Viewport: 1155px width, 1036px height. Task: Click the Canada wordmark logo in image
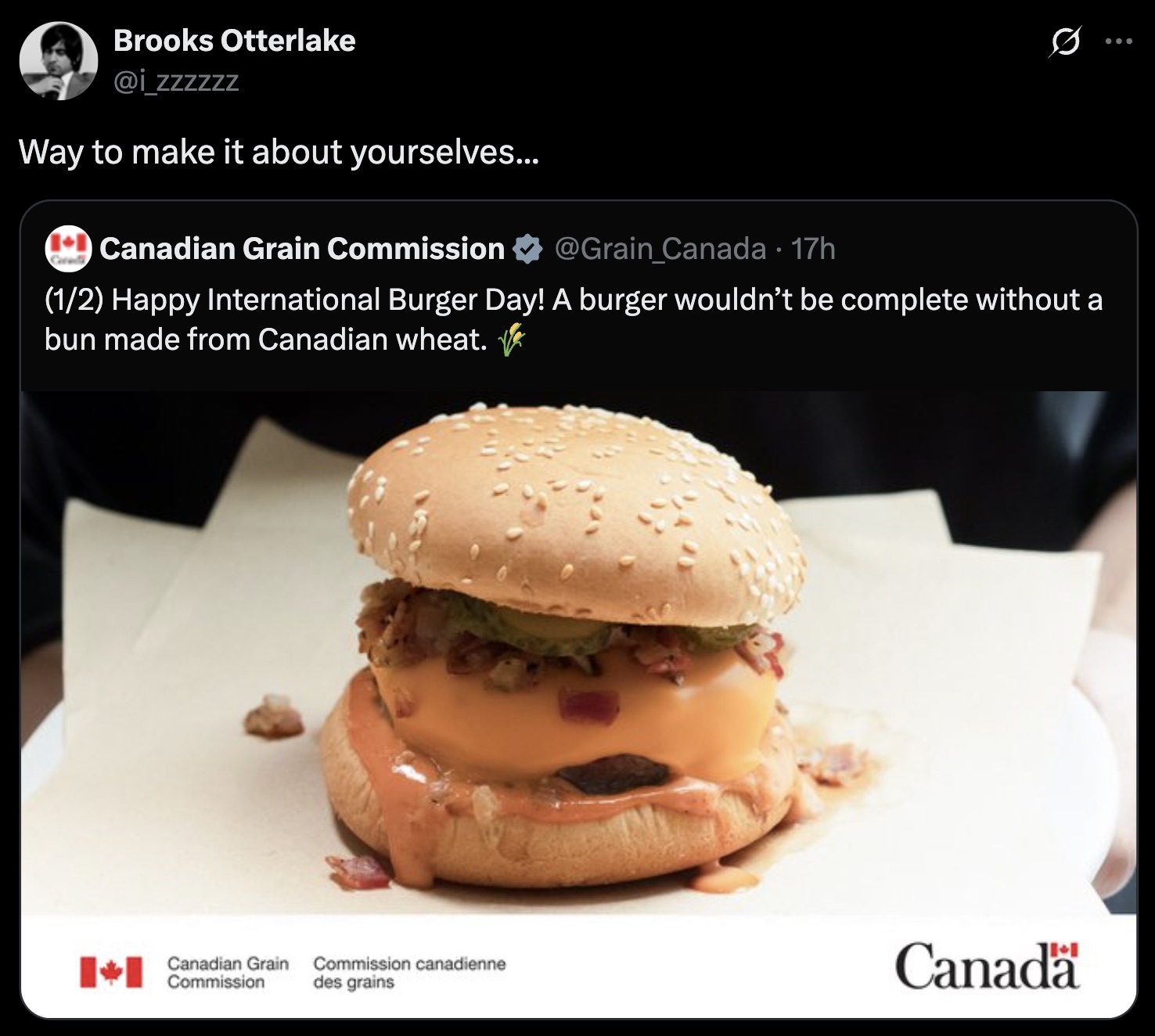point(987,968)
